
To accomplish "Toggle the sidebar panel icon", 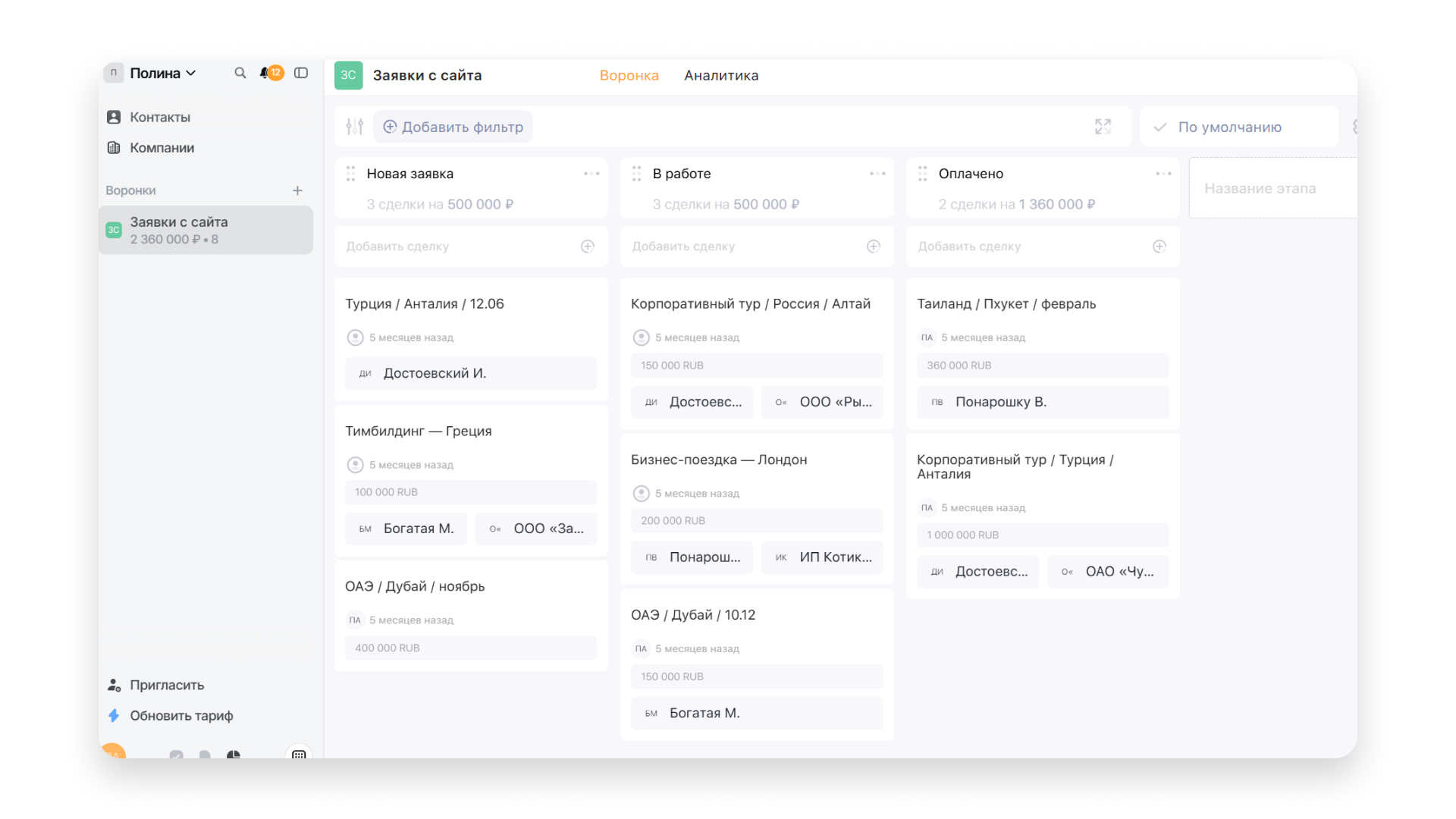I will [301, 73].
